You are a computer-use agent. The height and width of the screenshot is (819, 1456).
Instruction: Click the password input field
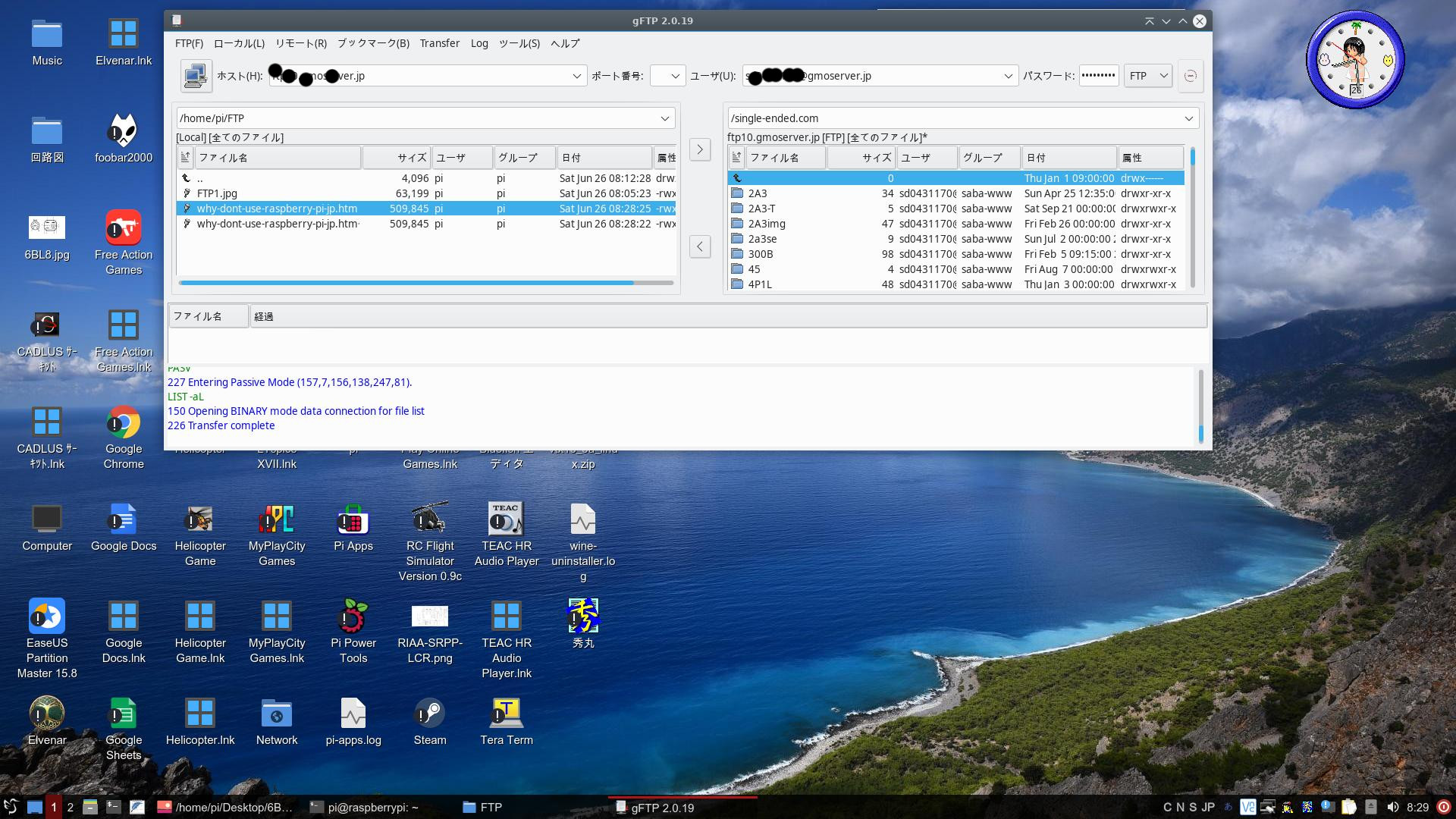click(1098, 76)
